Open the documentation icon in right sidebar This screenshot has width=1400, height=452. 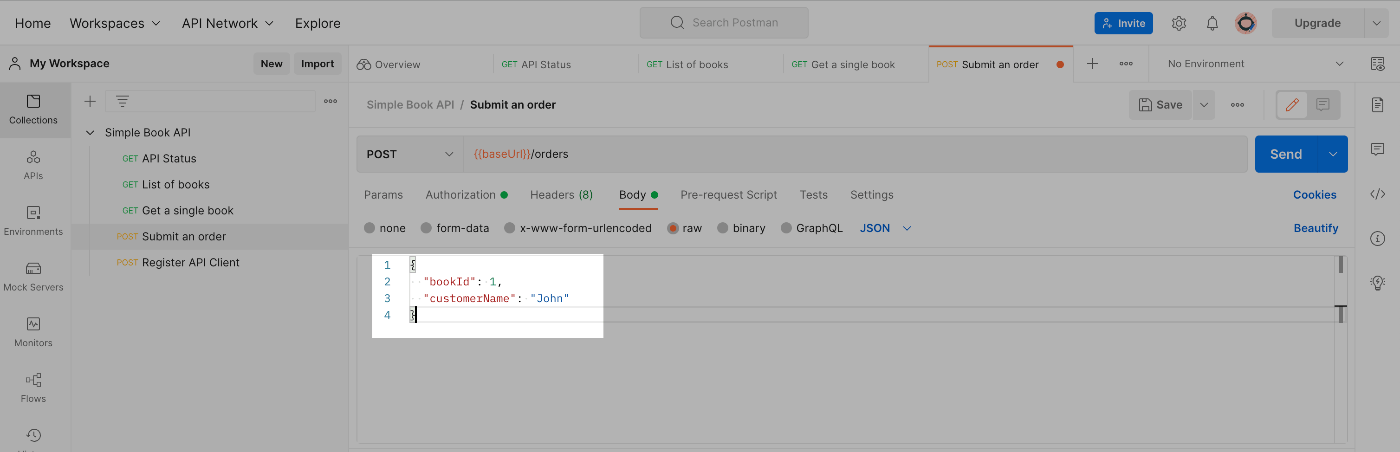click(x=1377, y=105)
